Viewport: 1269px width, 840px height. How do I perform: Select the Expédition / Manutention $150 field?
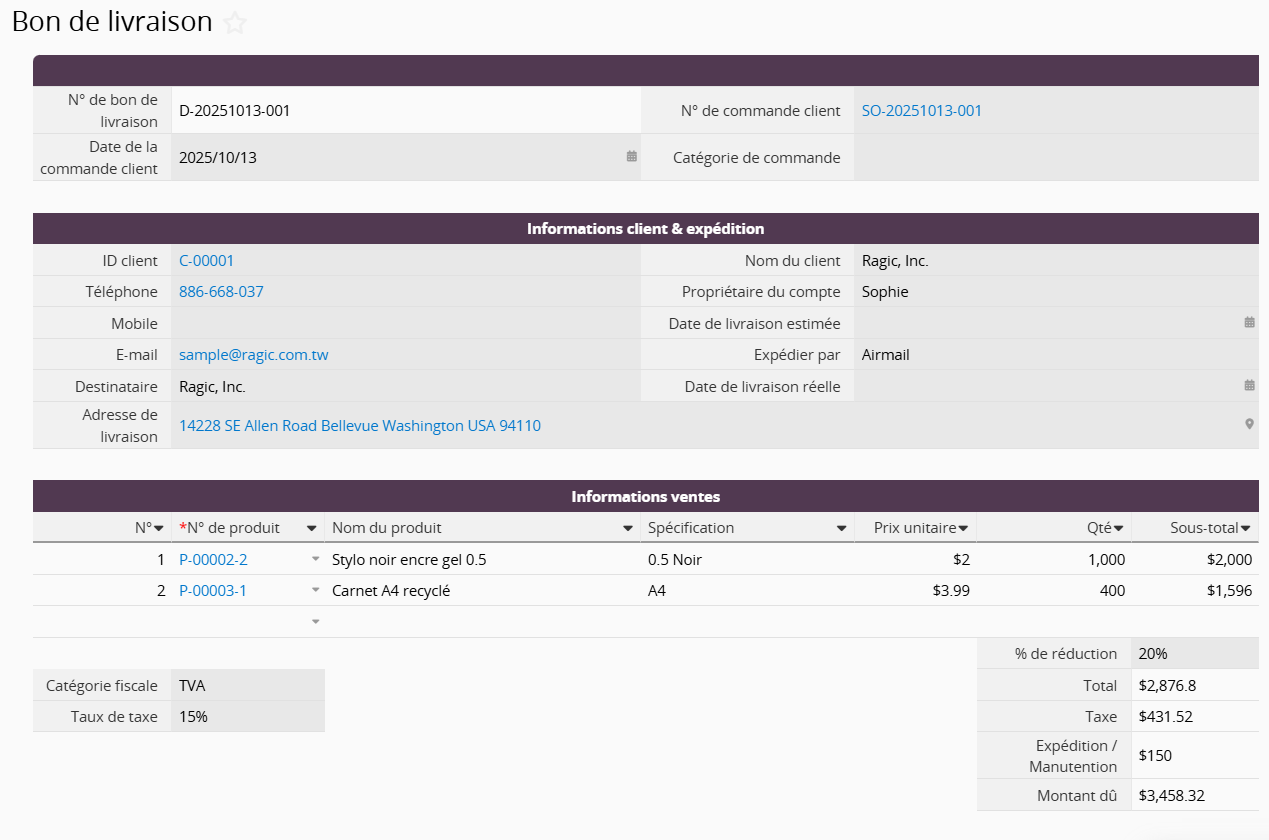click(x=1194, y=756)
